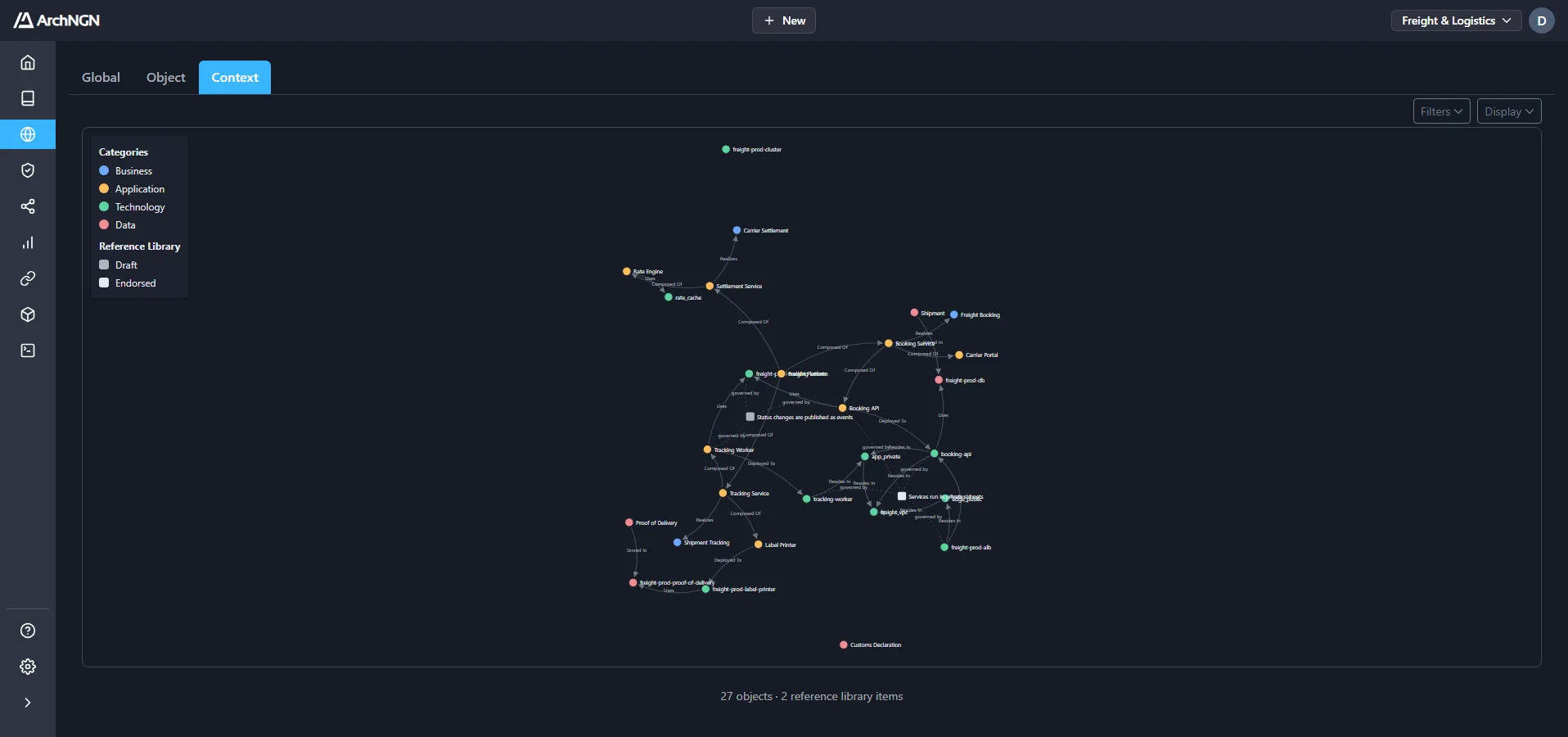Open the Display dropdown
Image resolution: width=1568 pixels, height=737 pixels.
[1509, 111]
